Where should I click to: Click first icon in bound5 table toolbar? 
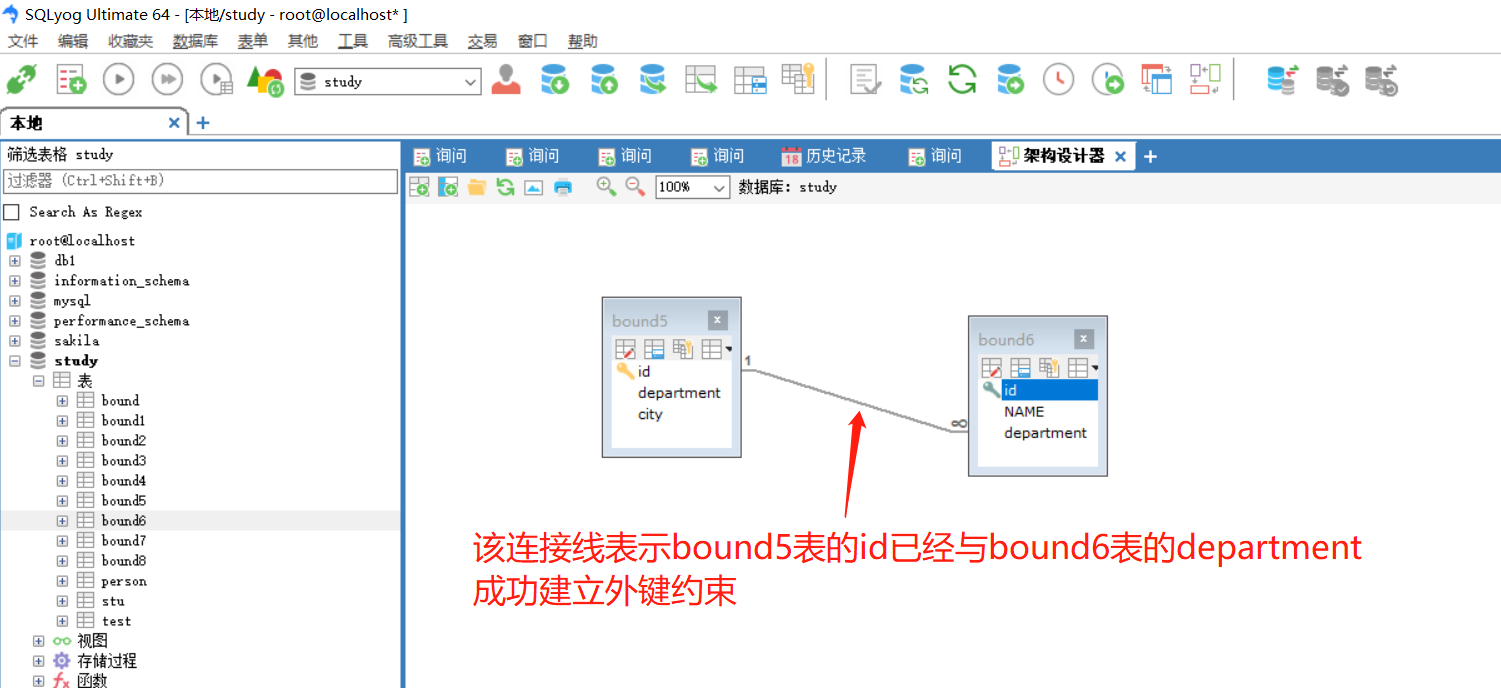click(625, 349)
